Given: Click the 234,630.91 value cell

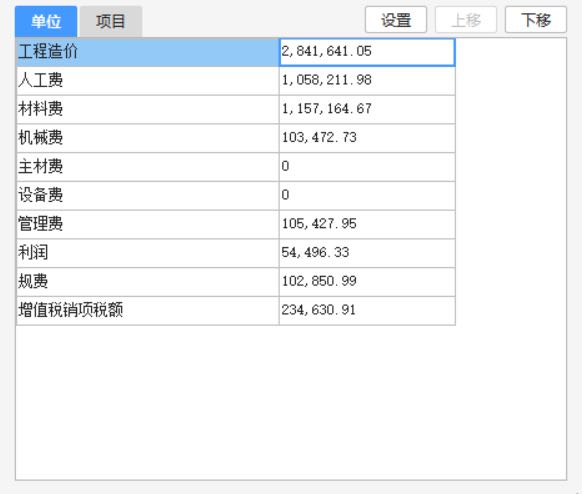Looking at the screenshot, I should (367, 311).
